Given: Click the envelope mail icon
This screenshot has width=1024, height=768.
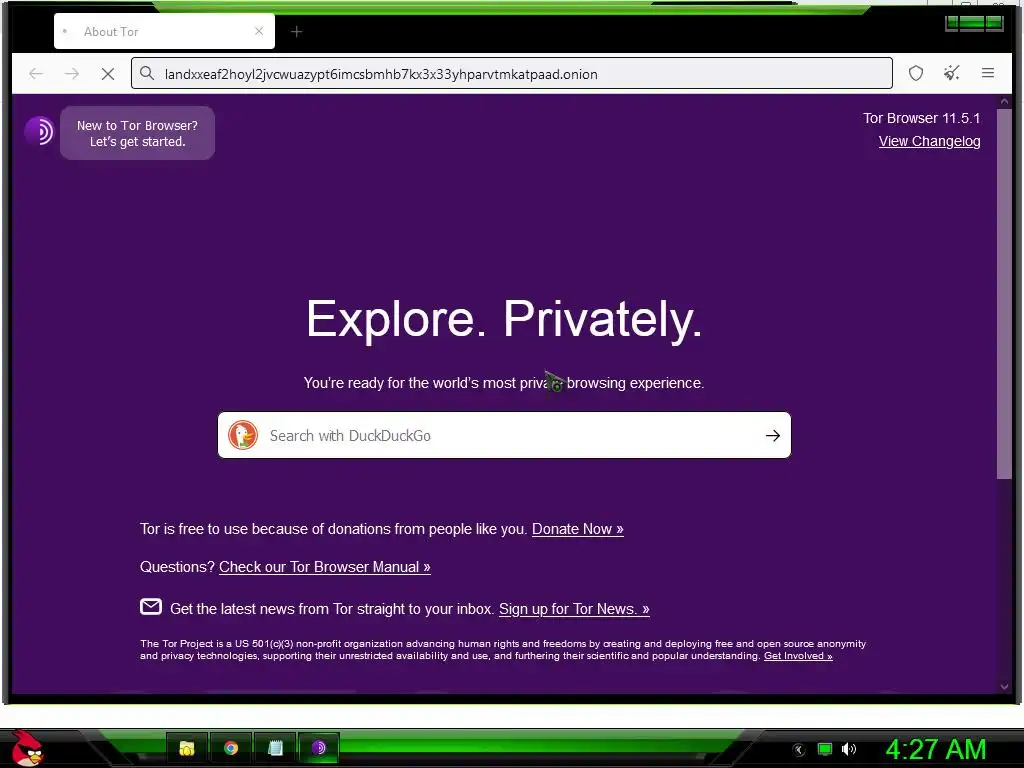Looking at the screenshot, I should click(x=151, y=607).
